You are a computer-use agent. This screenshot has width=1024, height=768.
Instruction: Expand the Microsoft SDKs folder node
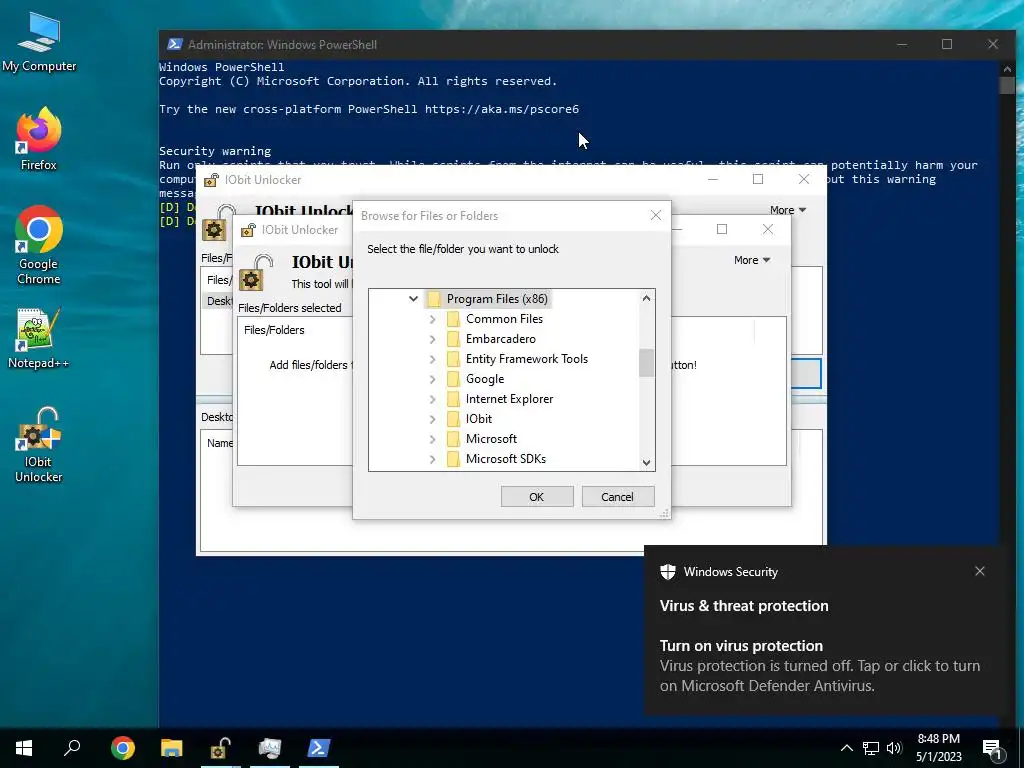click(432, 459)
